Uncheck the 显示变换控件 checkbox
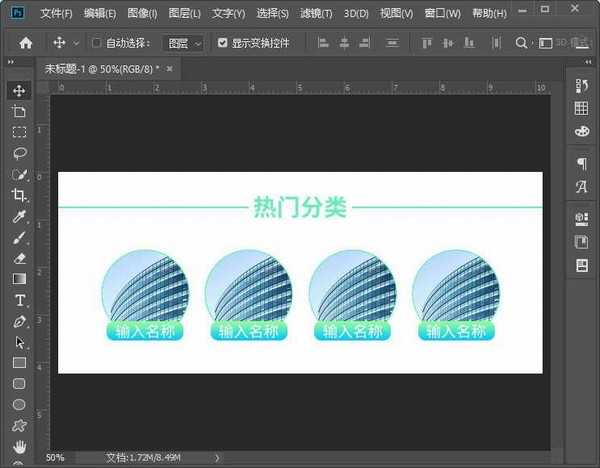 click(222, 44)
